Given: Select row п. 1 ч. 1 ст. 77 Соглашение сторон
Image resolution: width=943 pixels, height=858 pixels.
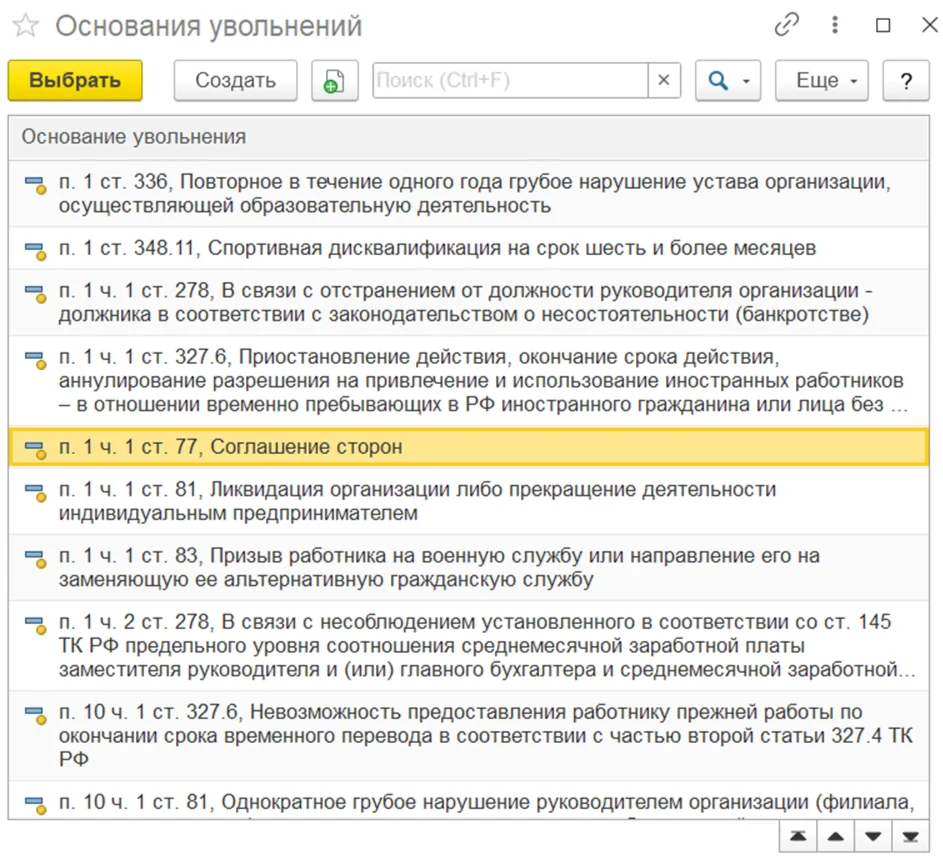Looking at the screenshot, I should pos(468,447).
